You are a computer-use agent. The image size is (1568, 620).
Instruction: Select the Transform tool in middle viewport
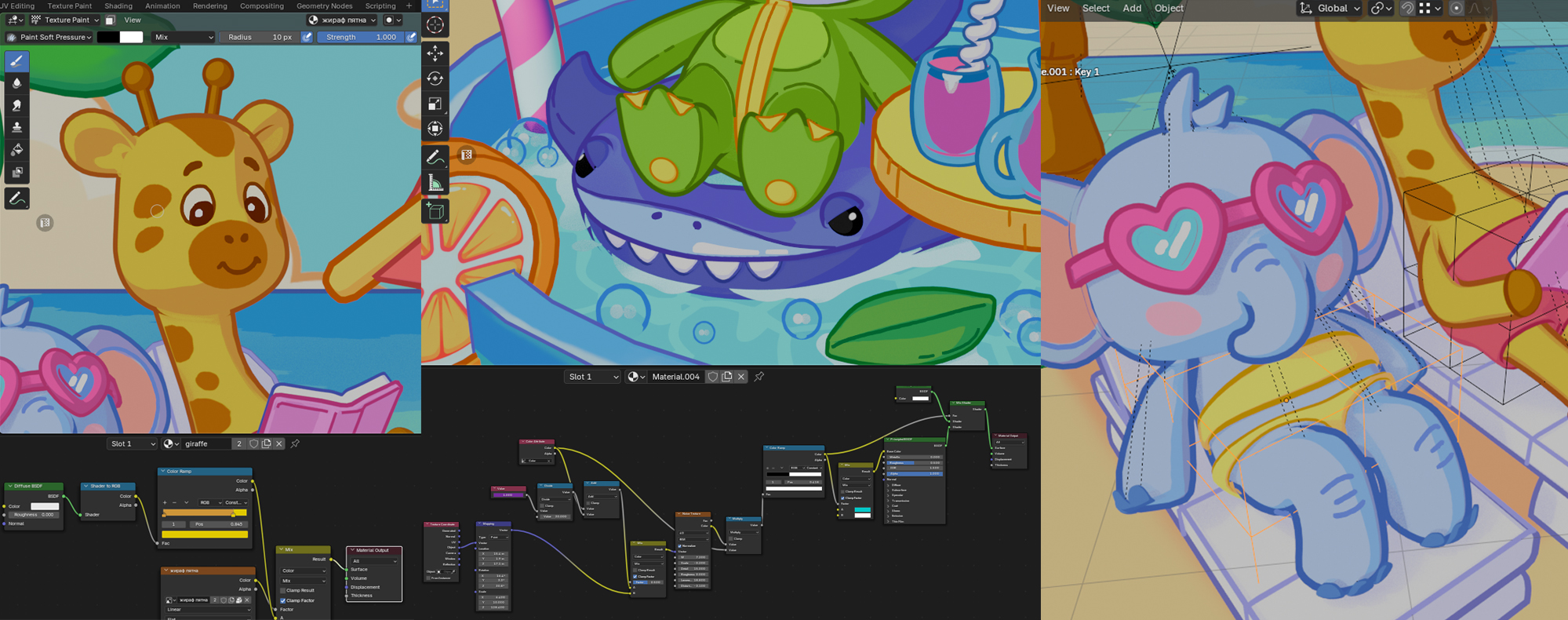(x=435, y=129)
